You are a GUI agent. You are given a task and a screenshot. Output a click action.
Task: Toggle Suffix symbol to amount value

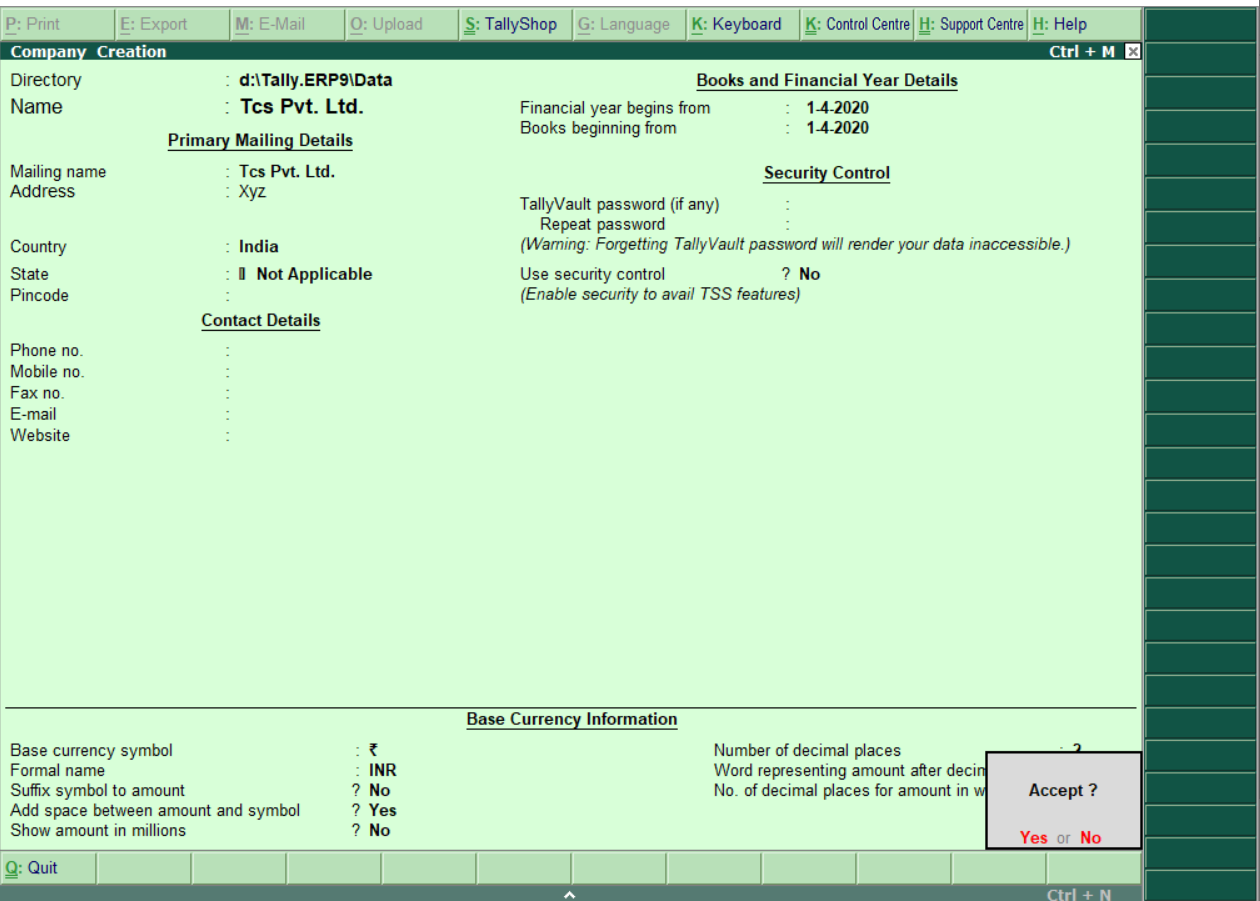380,791
